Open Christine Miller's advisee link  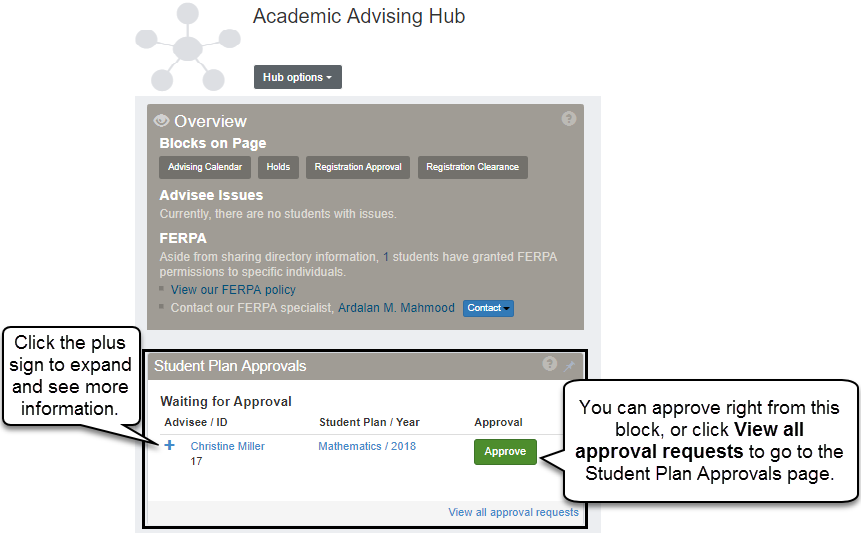pos(228,446)
